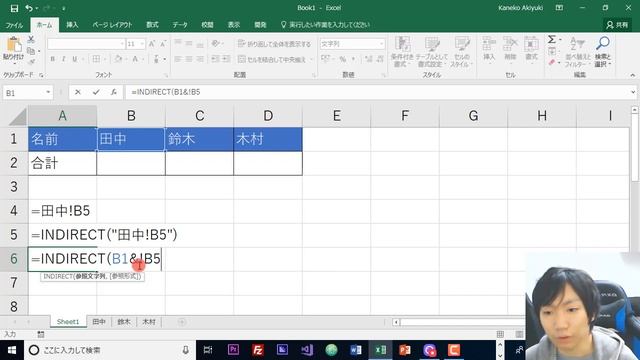
Task: Cancel formula entry with the X icon
Action: tap(78, 92)
